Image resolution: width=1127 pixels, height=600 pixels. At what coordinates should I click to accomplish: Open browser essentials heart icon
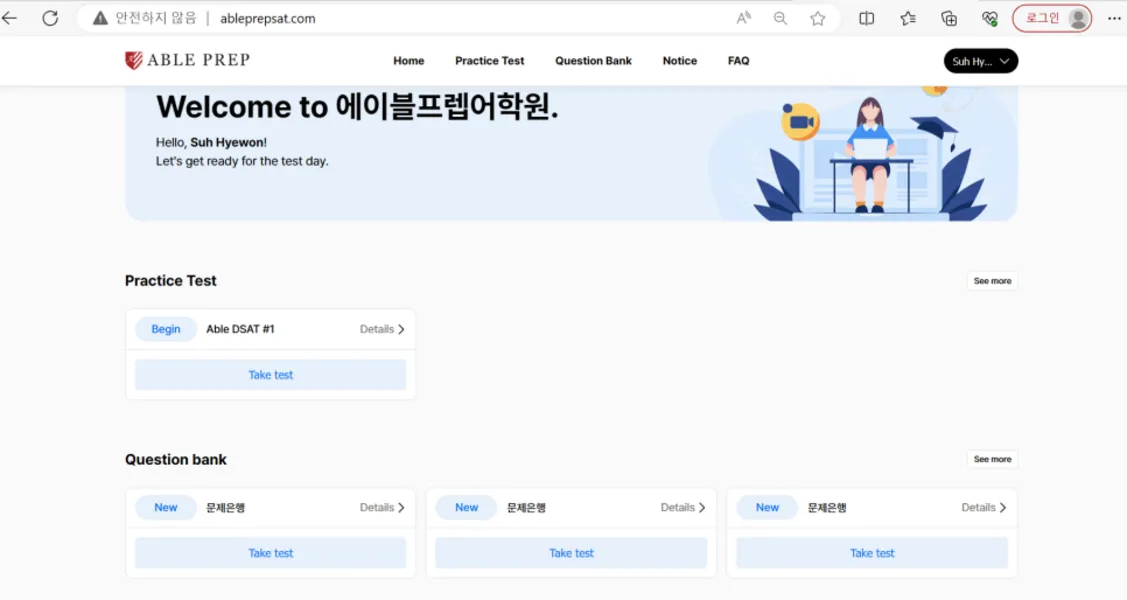coord(990,19)
